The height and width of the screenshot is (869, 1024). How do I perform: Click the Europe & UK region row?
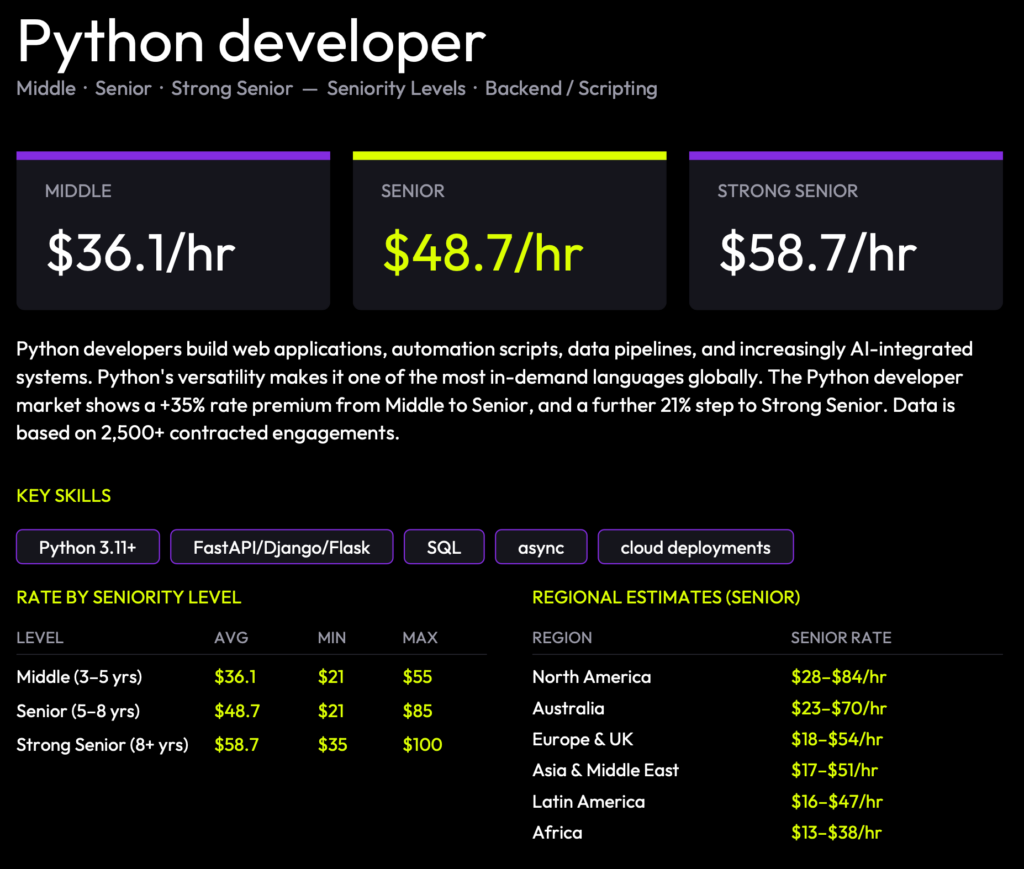point(767,739)
